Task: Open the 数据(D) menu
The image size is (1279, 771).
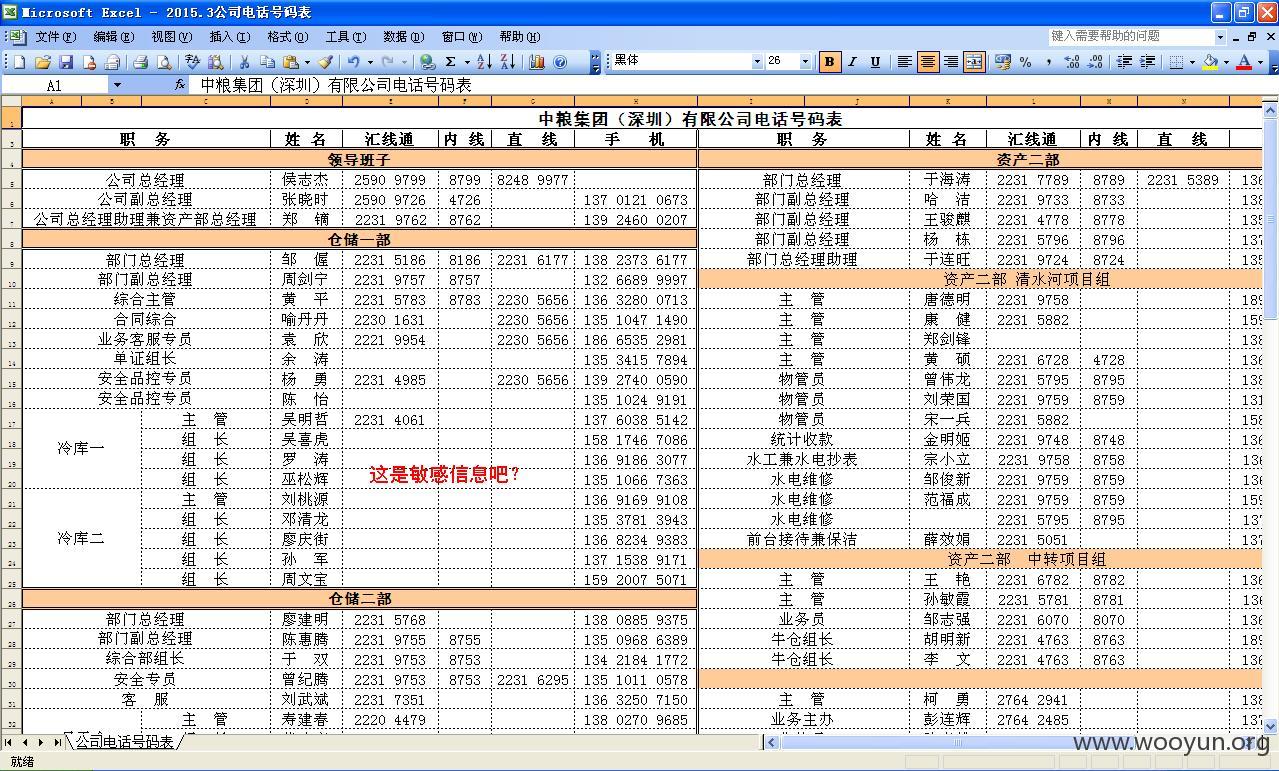Action: pyautogui.click(x=403, y=37)
